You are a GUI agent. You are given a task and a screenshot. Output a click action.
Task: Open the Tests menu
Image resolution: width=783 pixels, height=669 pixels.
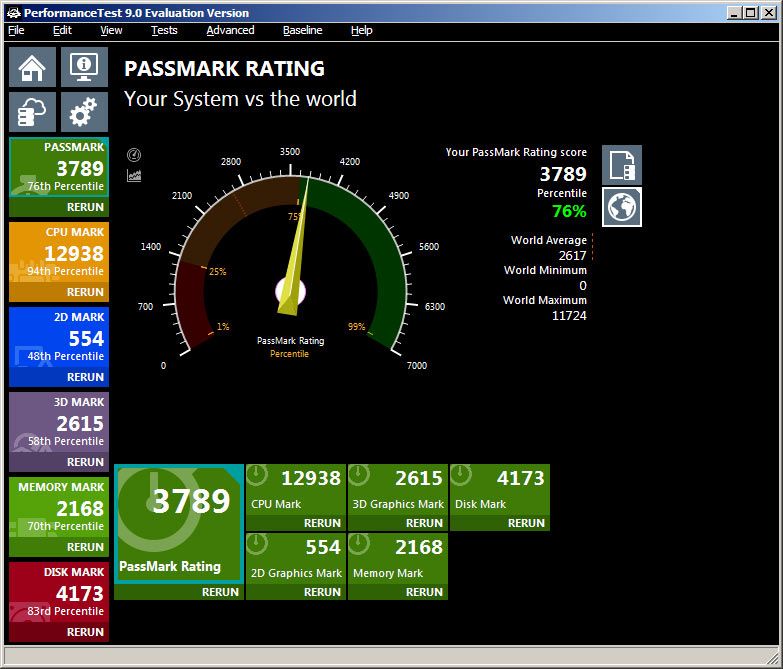pos(164,30)
